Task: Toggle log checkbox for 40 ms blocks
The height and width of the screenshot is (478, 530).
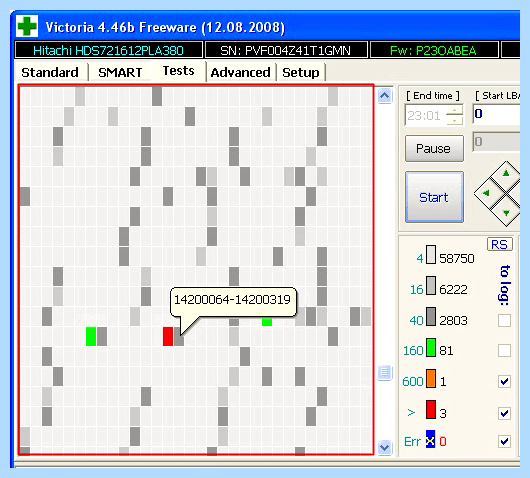Action: [504, 320]
